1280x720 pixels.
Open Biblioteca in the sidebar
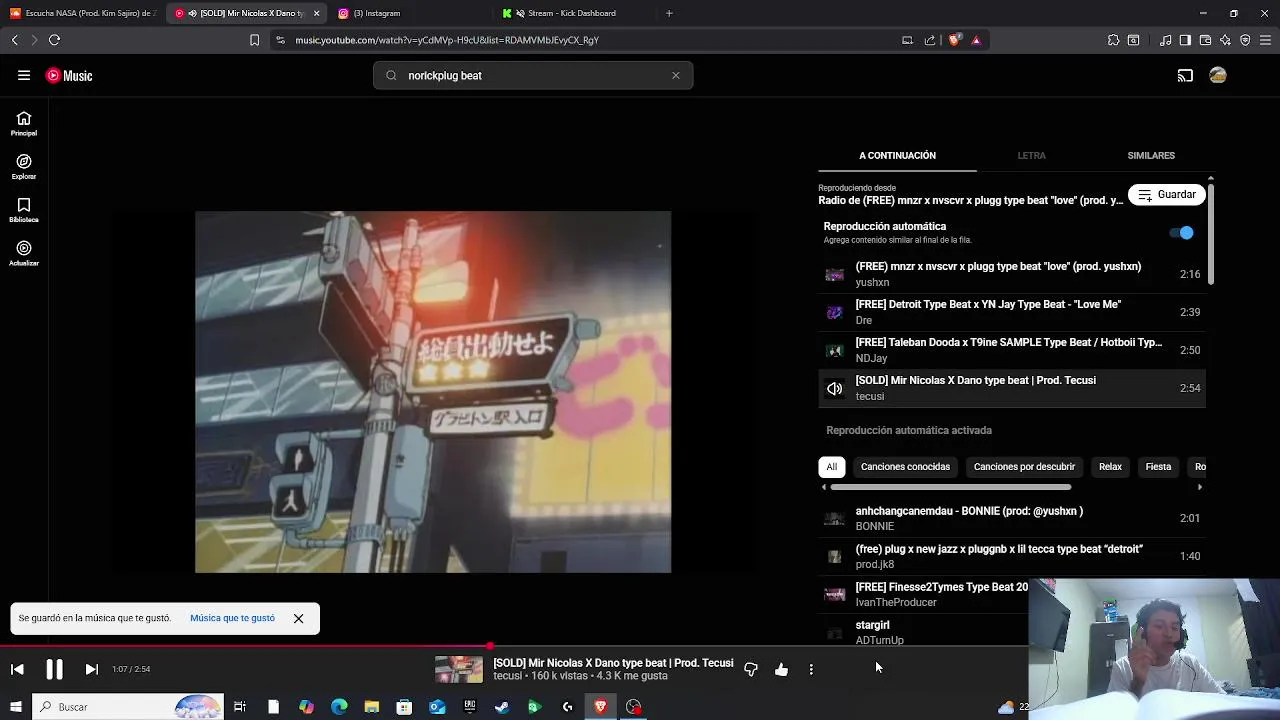pos(24,210)
